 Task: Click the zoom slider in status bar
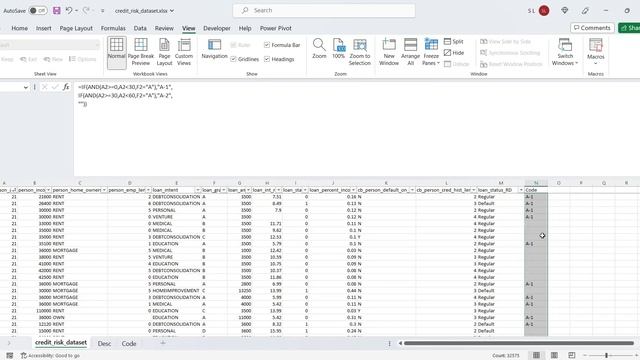tap(607, 356)
